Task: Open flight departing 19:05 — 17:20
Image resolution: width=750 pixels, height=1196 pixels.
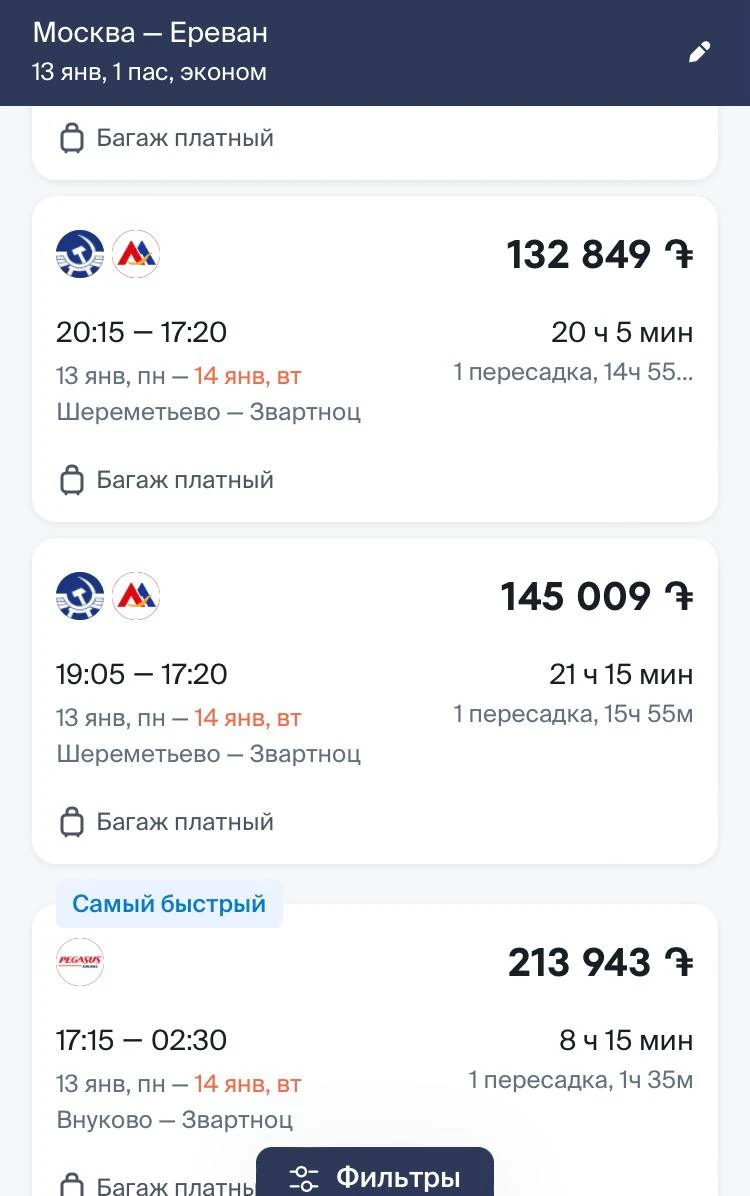Action: pyautogui.click(x=375, y=701)
